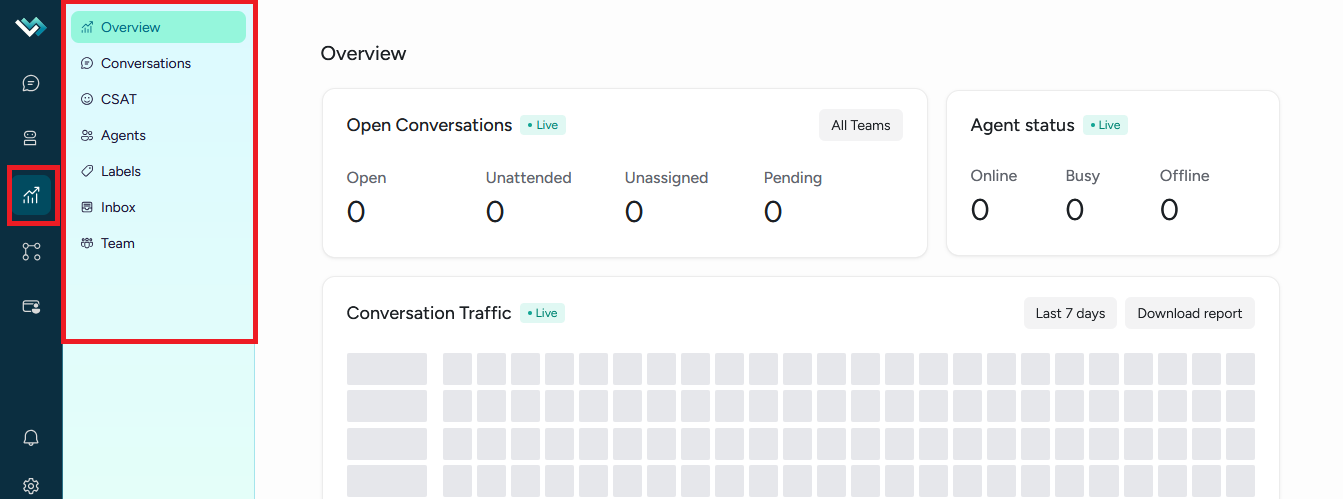This screenshot has width=1343, height=499.
Task: Open the conversations chat bubble icon in the rail
Action: tap(31, 83)
